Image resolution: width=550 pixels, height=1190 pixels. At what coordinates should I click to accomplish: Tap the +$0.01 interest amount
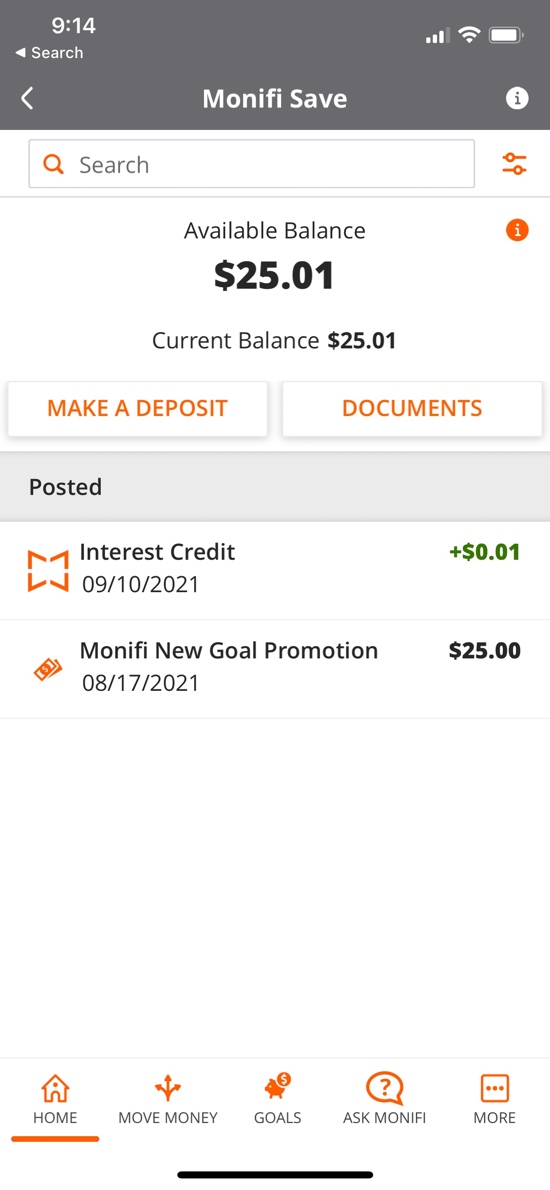click(485, 552)
